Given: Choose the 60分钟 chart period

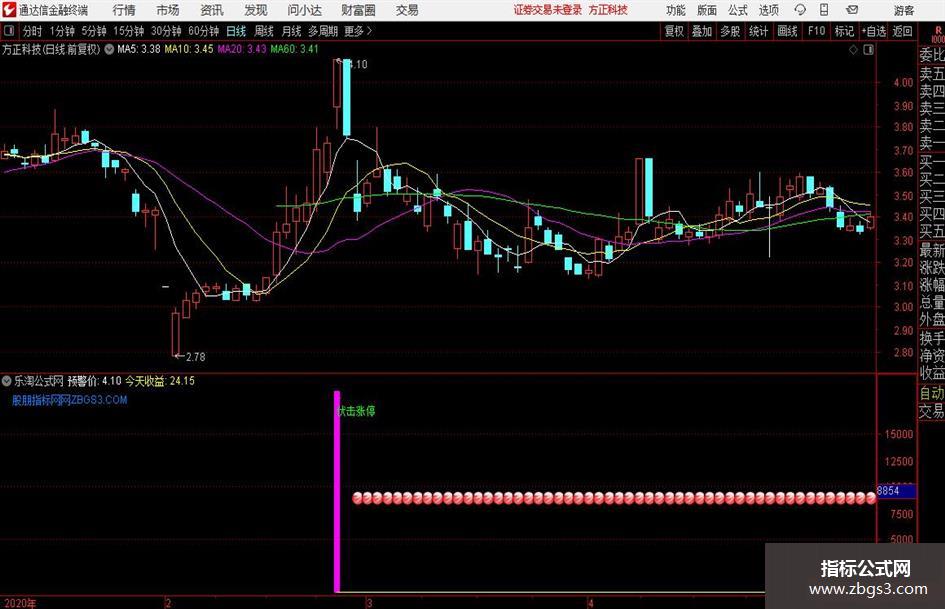Looking at the screenshot, I should (x=204, y=31).
